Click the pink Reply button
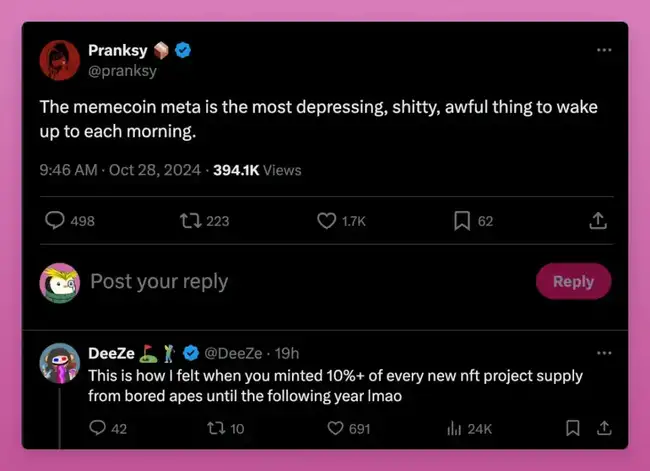This screenshot has width=650, height=471. 573,281
